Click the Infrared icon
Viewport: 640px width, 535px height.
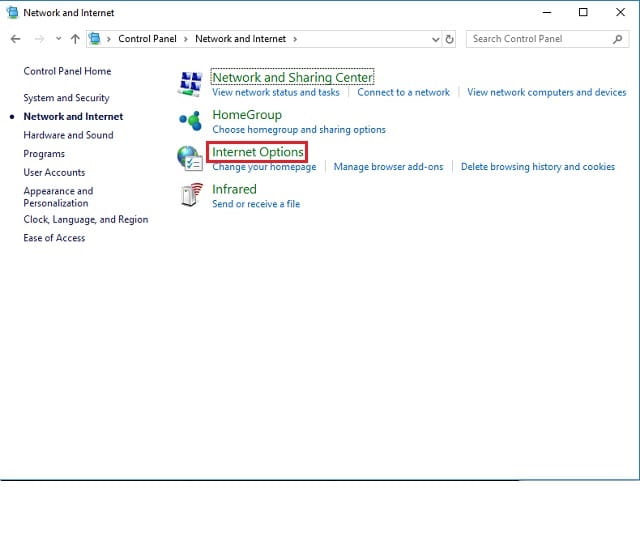click(191, 195)
